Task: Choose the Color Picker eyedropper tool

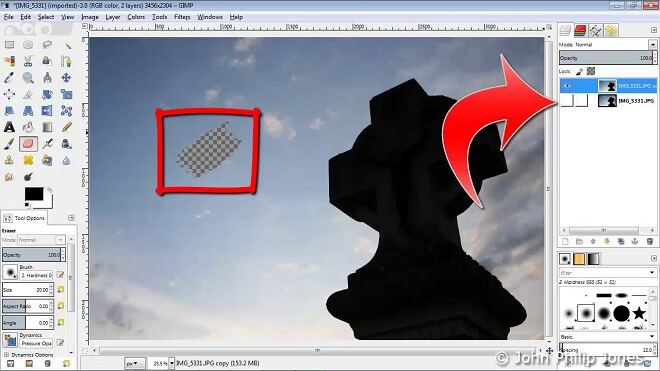Action: 9,77
